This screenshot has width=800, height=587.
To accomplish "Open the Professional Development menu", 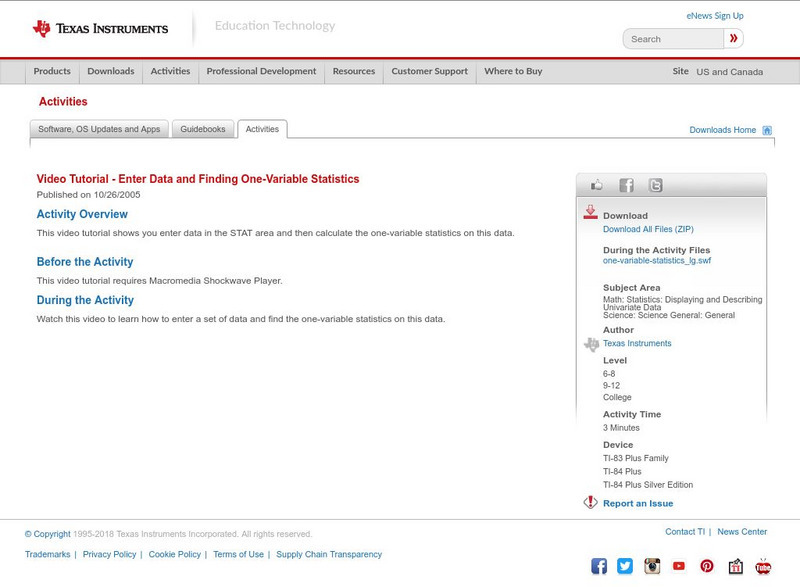I will click(x=260, y=71).
